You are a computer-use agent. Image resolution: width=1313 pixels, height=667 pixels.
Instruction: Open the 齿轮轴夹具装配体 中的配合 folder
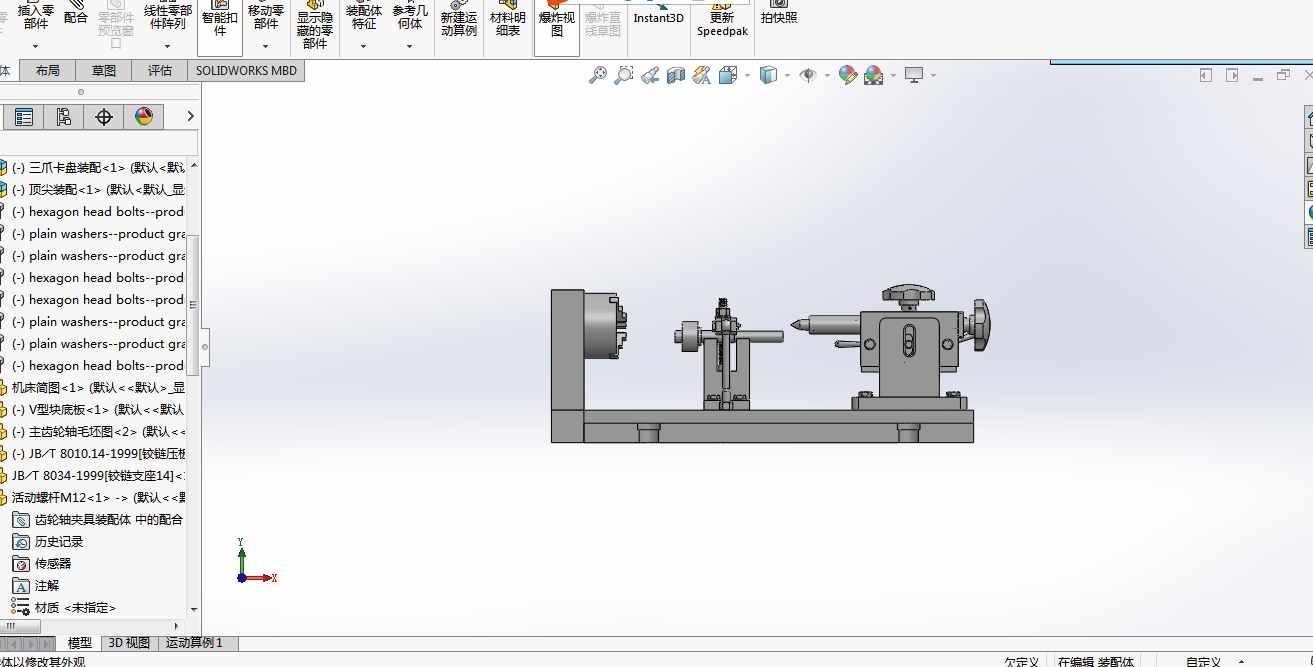(98, 519)
